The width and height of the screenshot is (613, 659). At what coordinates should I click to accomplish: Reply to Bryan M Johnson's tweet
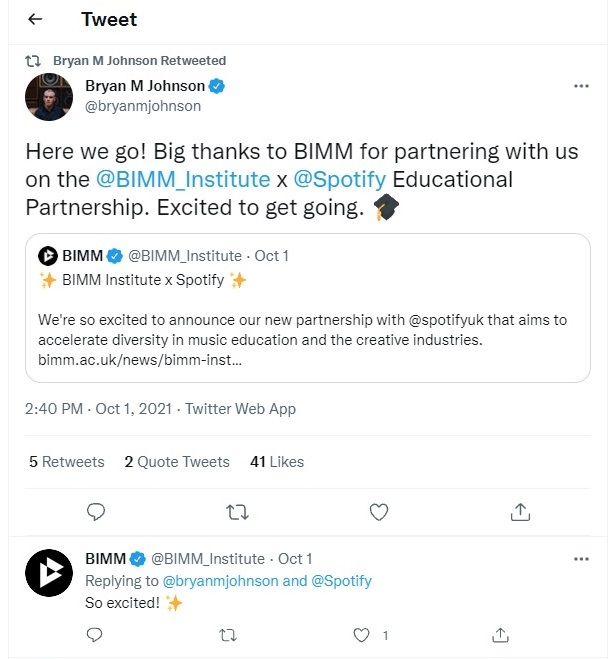pos(96,512)
